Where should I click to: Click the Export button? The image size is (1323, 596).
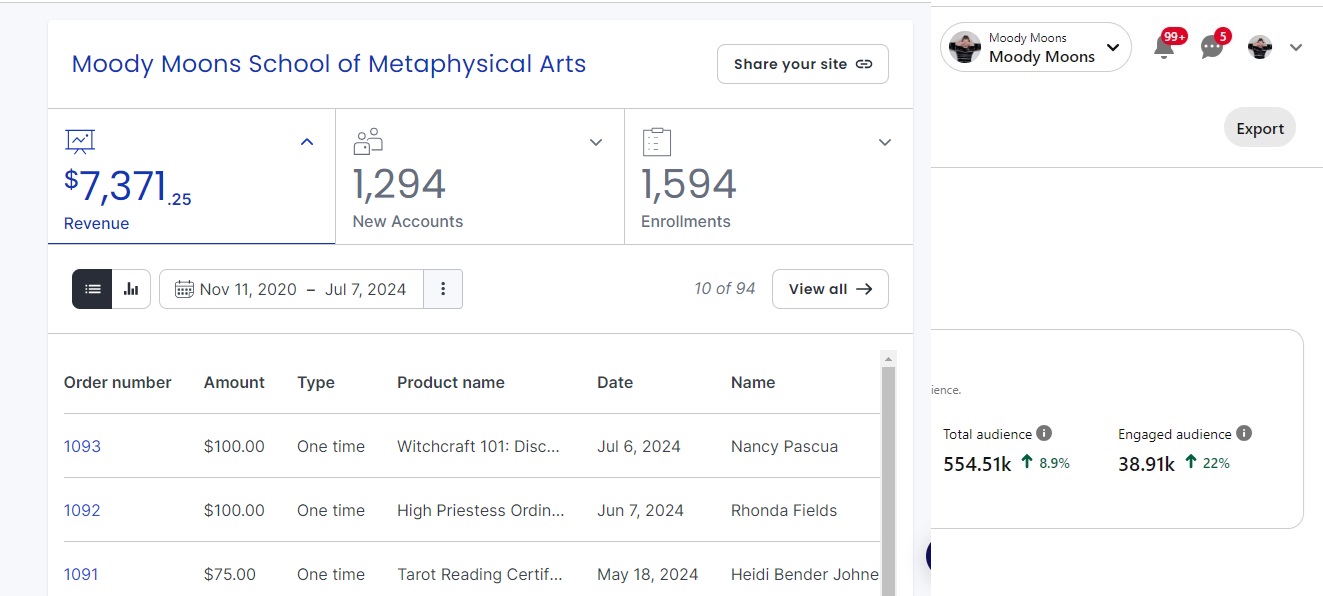[x=1260, y=128]
